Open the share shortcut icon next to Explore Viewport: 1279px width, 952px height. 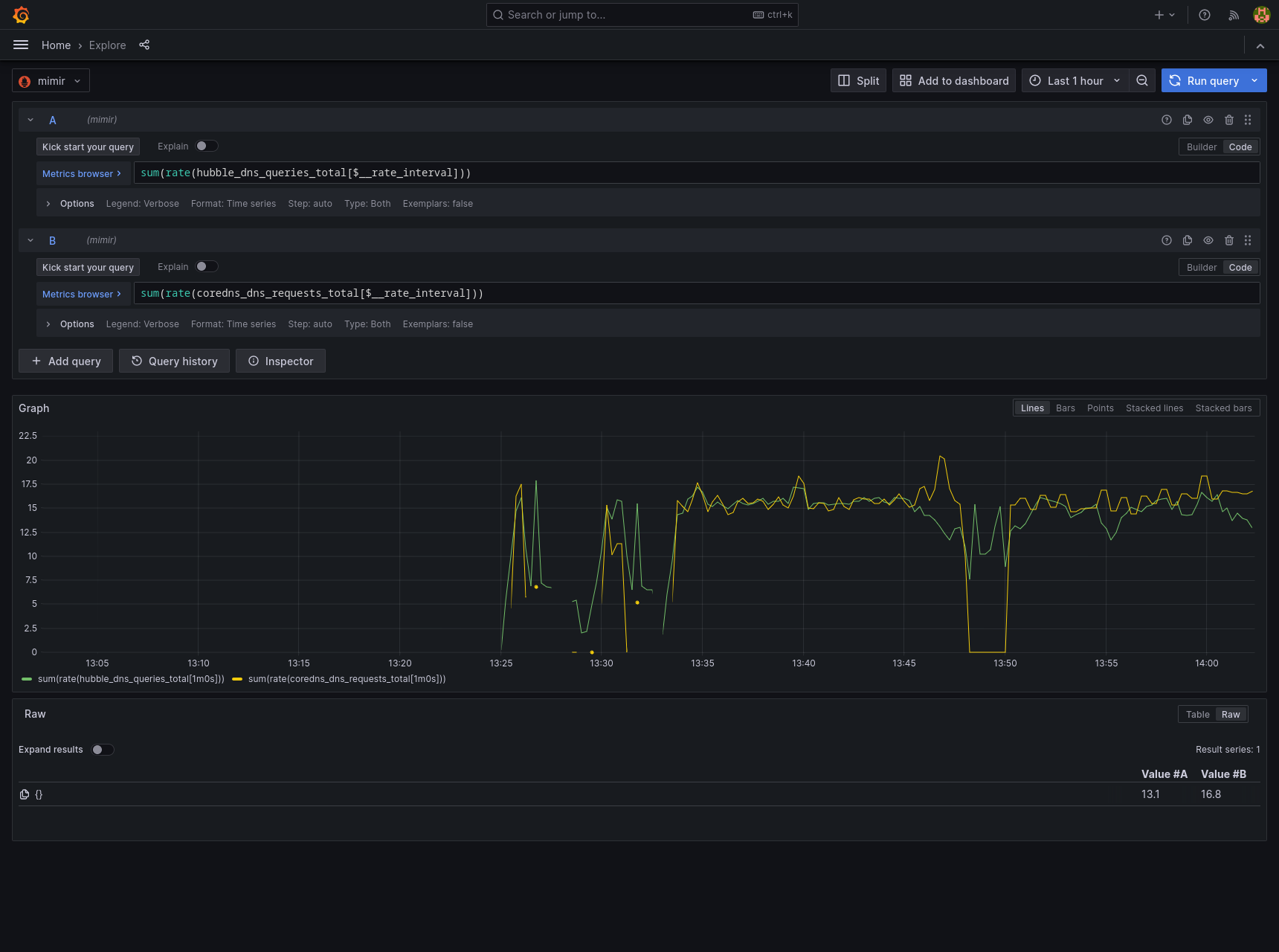pyautogui.click(x=144, y=45)
